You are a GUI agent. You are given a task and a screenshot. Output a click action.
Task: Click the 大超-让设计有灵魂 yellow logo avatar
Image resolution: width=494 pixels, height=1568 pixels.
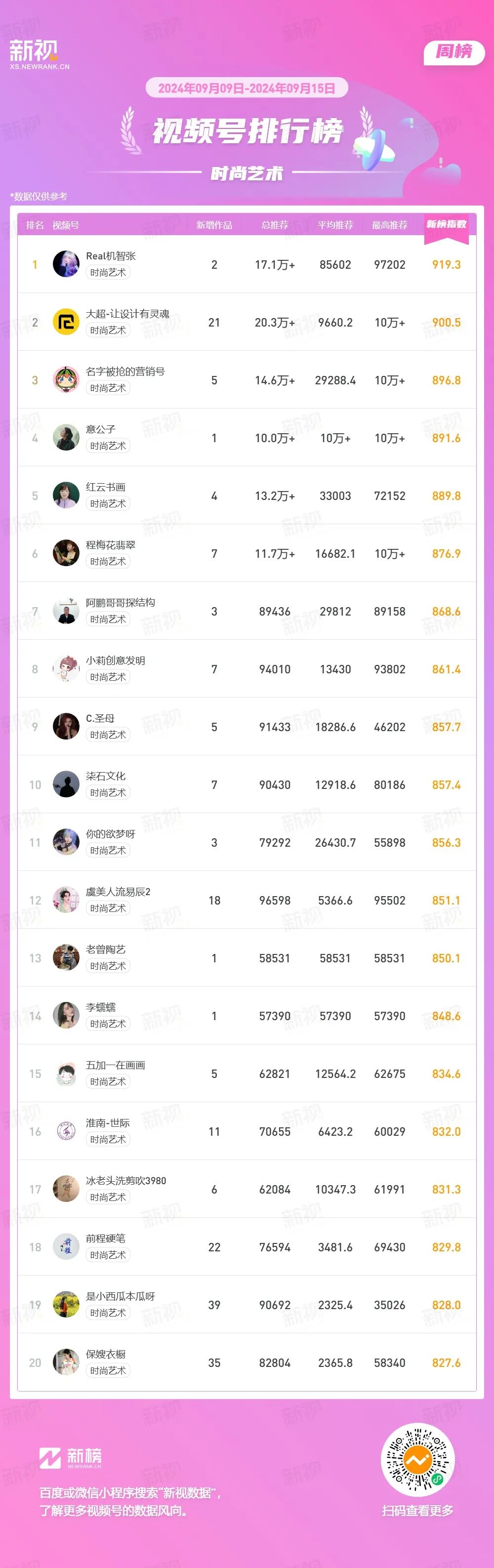coord(66,322)
